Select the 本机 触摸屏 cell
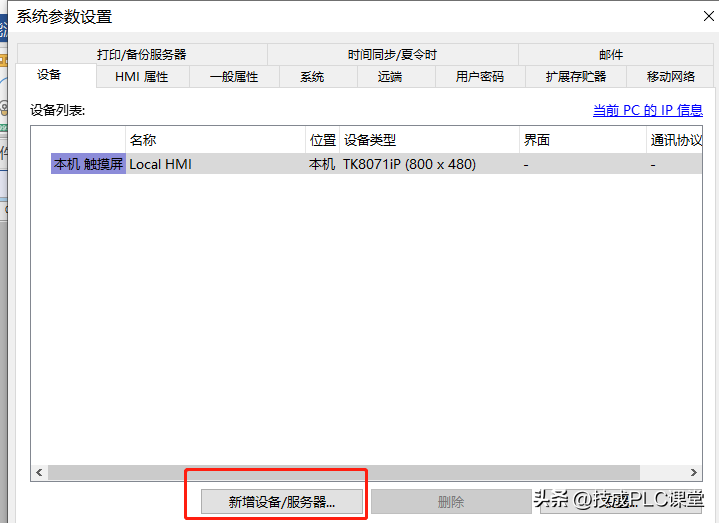This screenshot has height=523, width=719. [x=88, y=164]
